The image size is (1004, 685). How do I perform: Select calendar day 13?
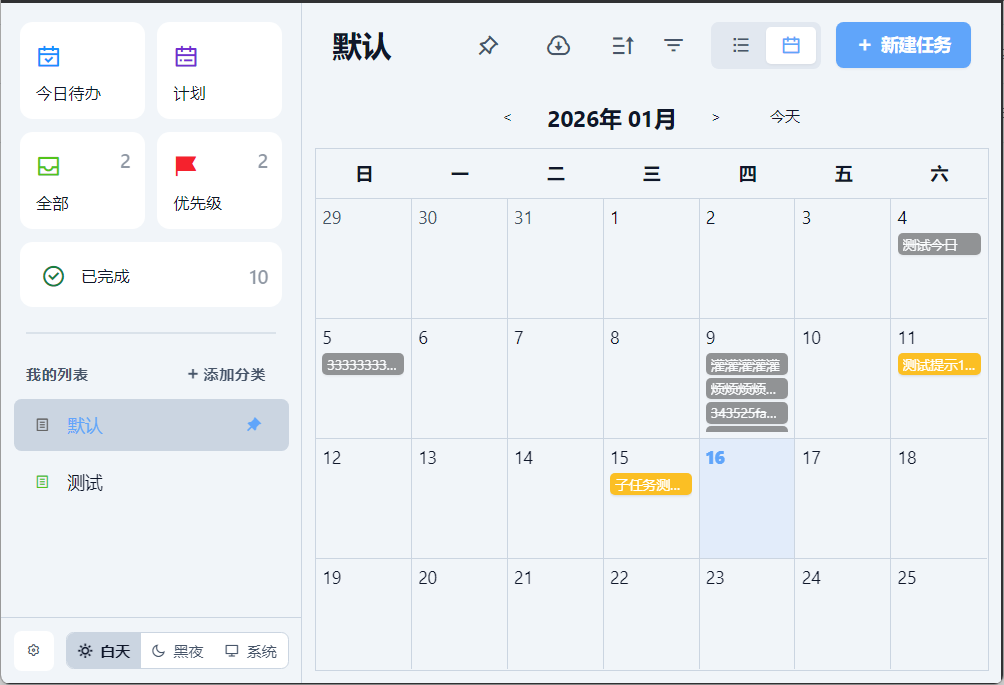[459, 498]
